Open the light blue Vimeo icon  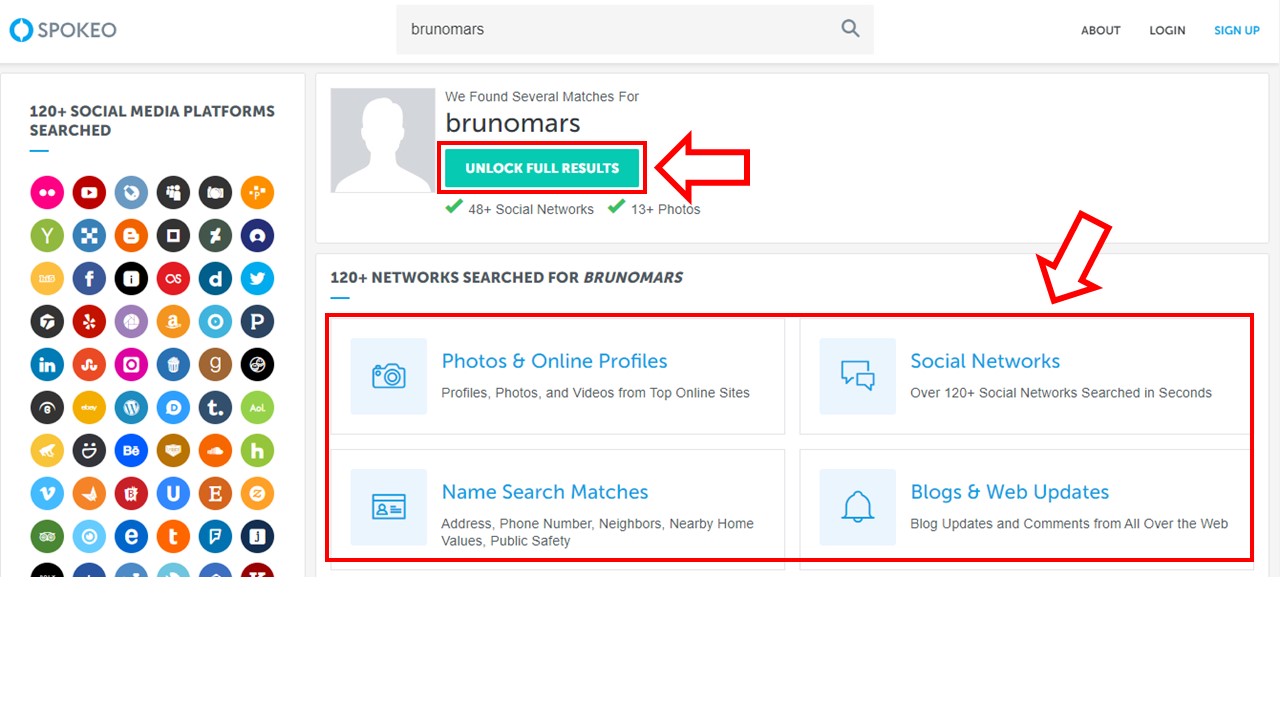47,494
